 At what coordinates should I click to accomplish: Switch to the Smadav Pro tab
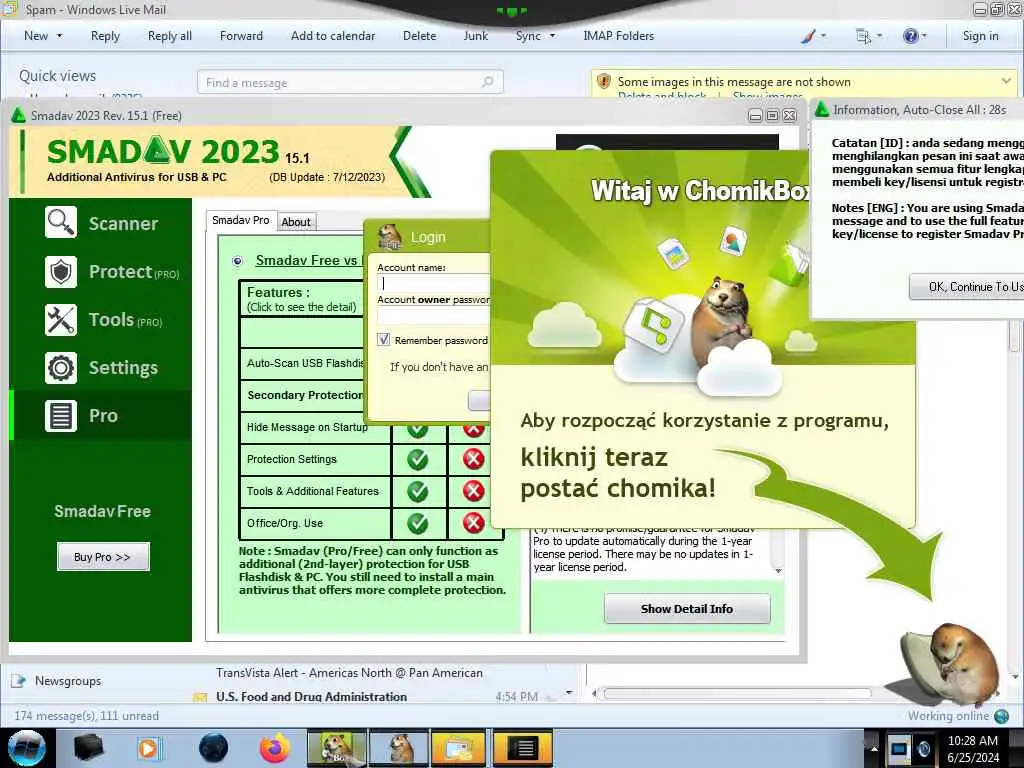(x=241, y=220)
